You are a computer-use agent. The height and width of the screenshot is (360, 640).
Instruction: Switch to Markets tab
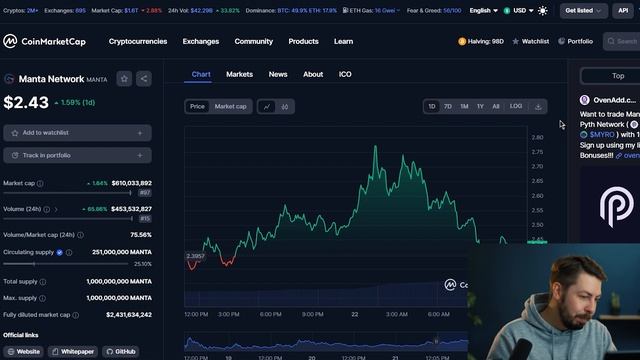pos(240,74)
